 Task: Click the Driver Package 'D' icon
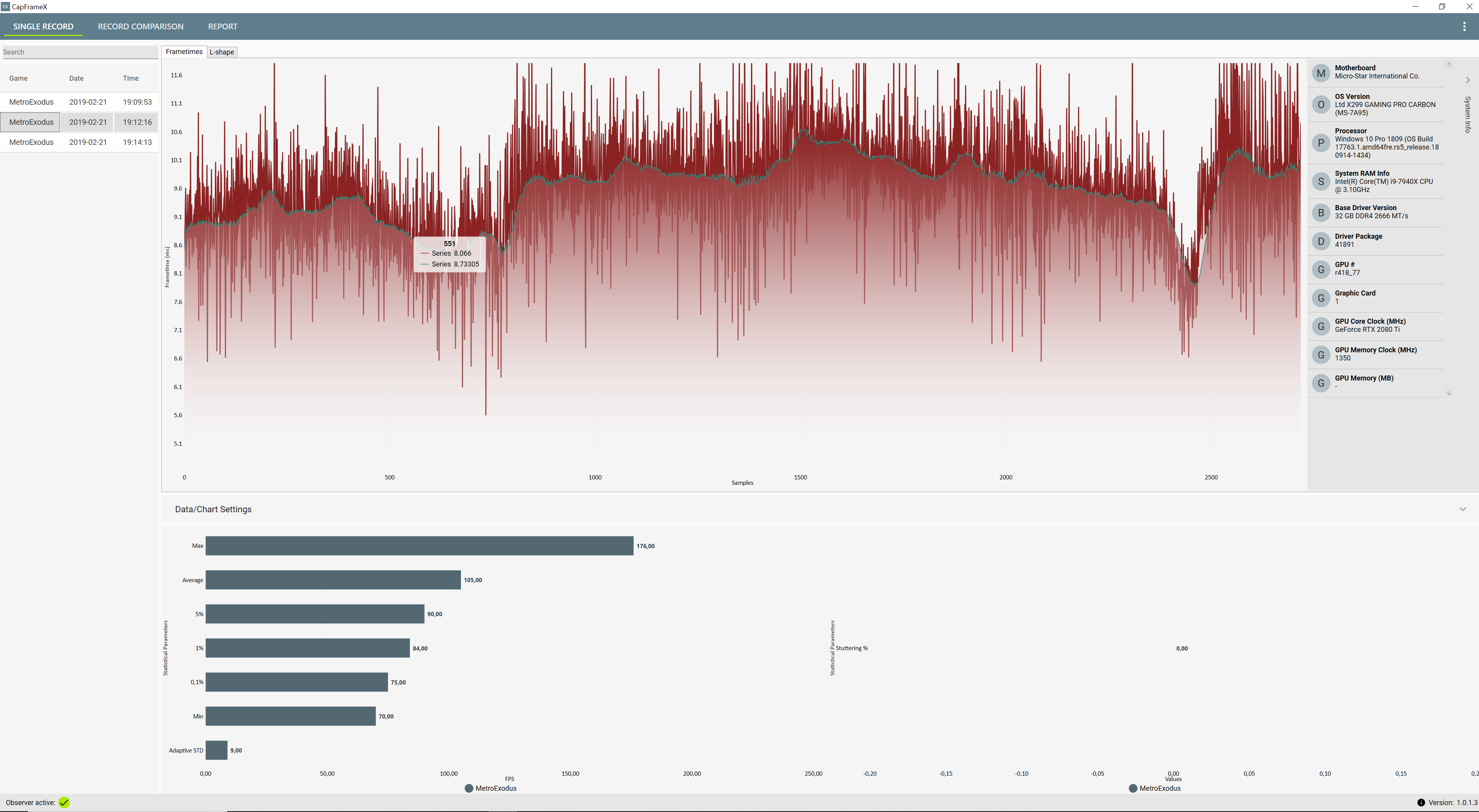point(1321,241)
